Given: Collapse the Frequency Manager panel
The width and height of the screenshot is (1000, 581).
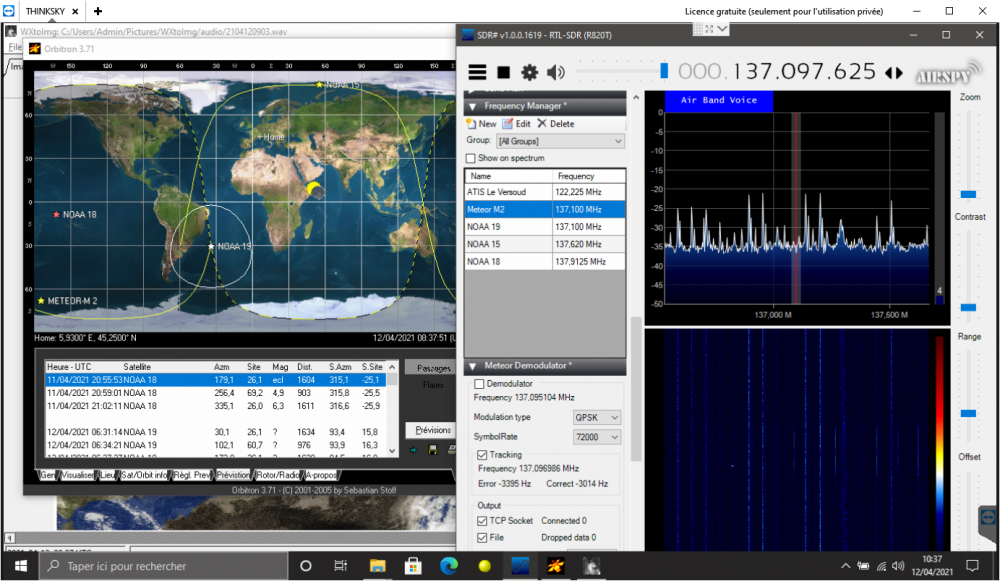Looking at the screenshot, I should click(x=473, y=107).
